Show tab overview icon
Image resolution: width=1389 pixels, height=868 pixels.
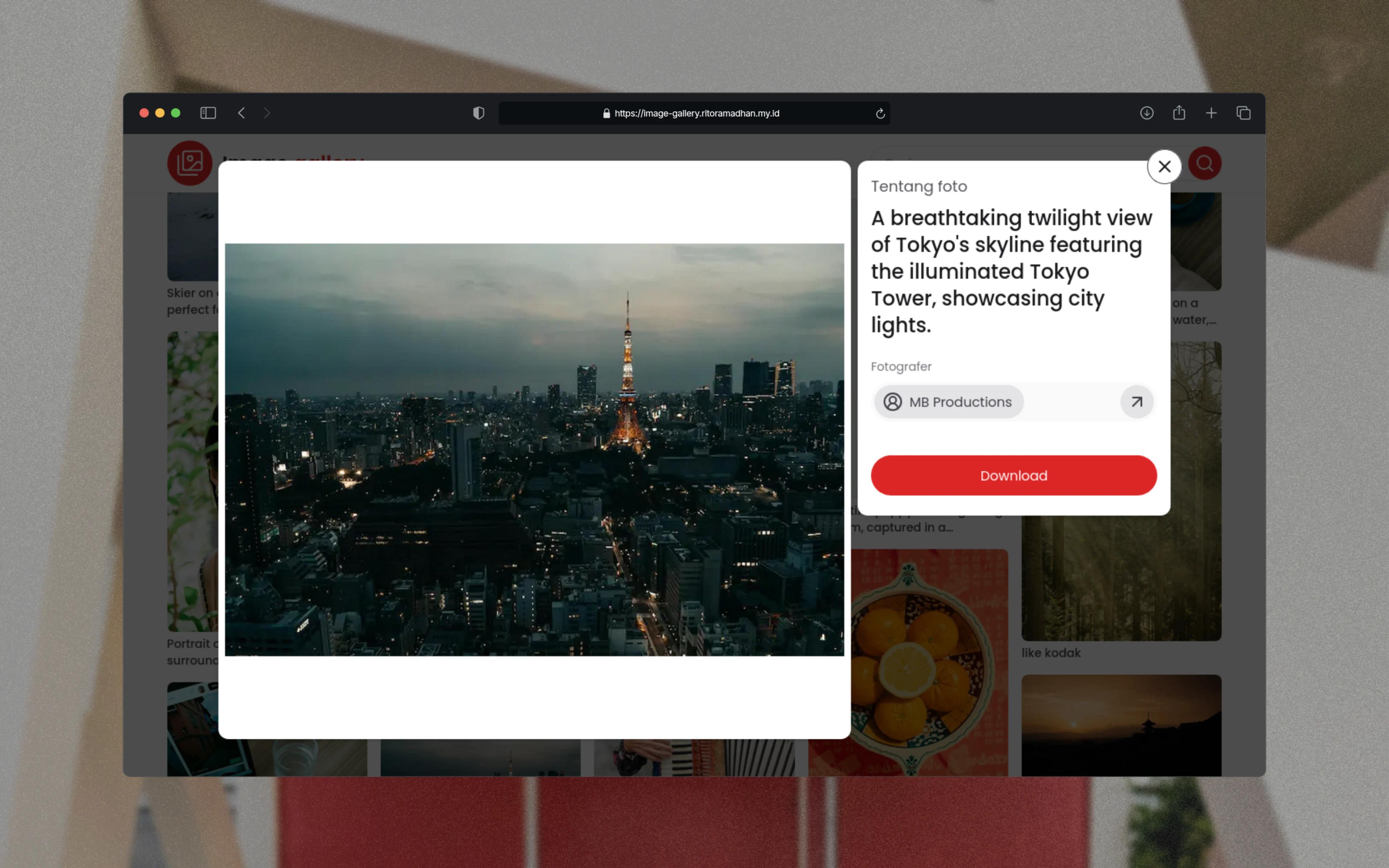pos(1243,113)
